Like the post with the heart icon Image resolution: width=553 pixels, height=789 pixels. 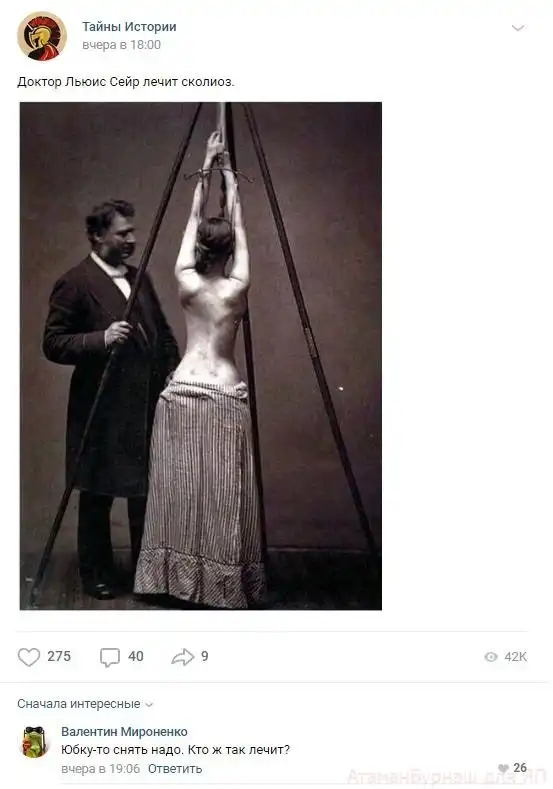(29, 657)
